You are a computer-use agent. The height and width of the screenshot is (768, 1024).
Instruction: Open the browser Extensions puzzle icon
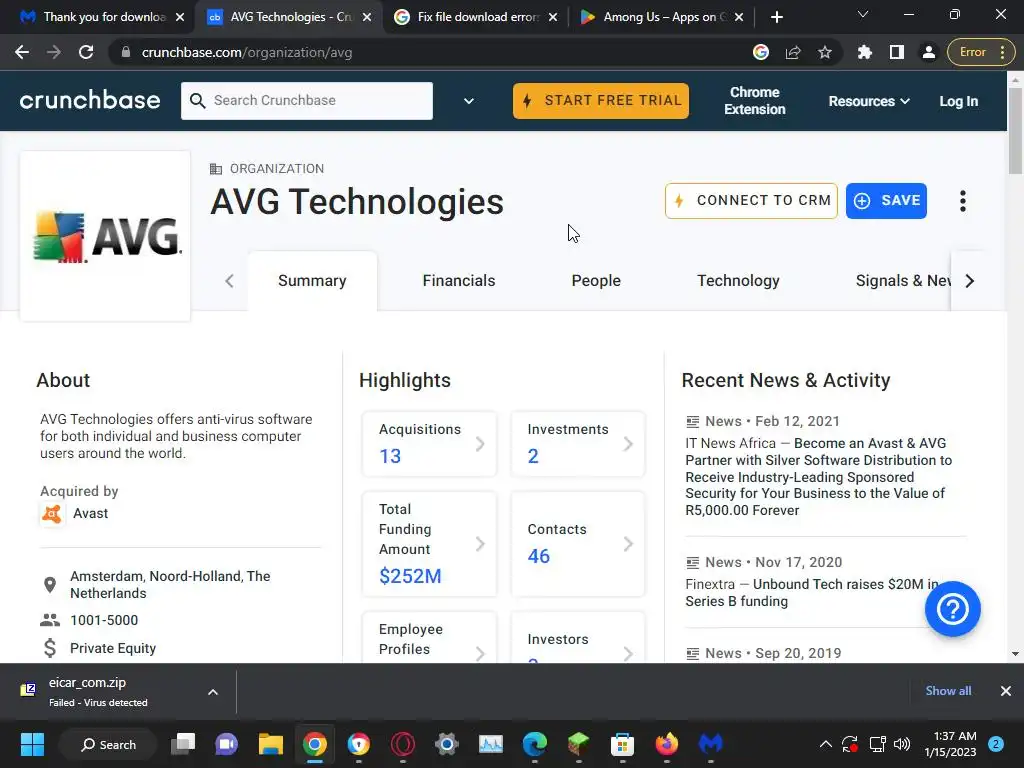[865, 52]
